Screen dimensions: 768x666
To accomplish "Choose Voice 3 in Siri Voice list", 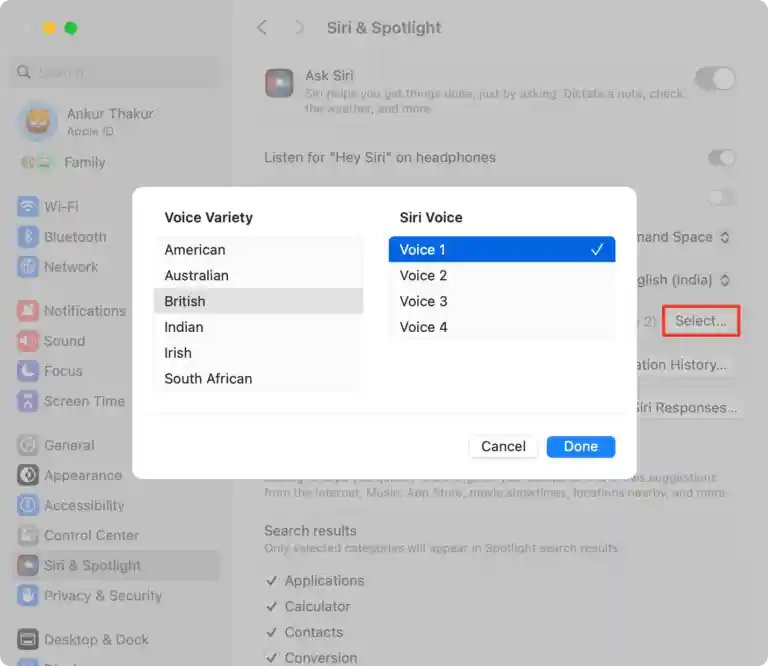I will pyautogui.click(x=501, y=301).
